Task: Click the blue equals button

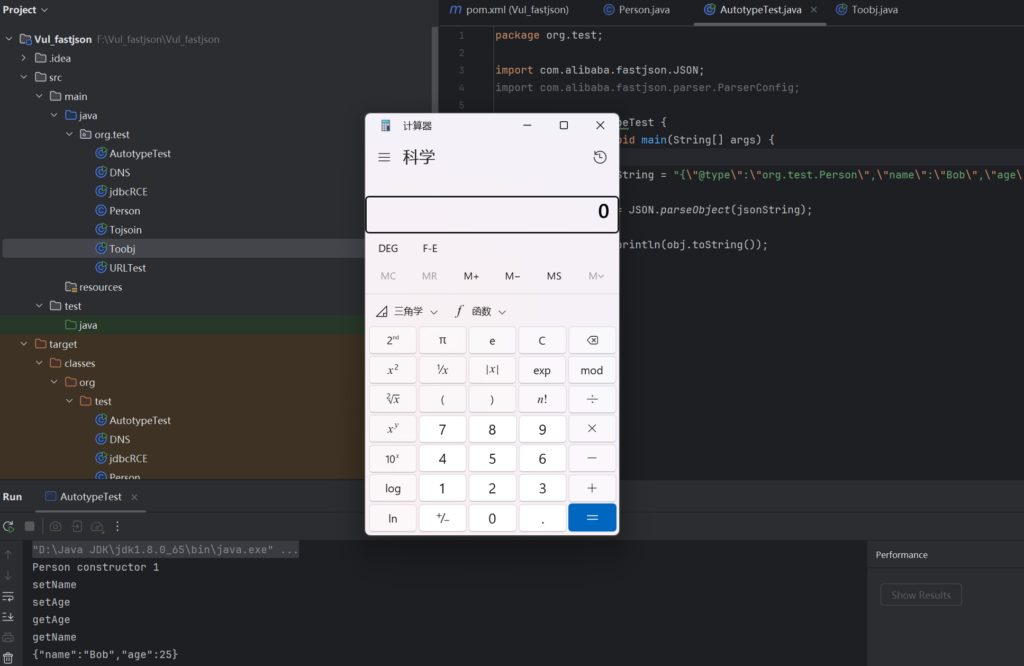Action: click(x=592, y=518)
